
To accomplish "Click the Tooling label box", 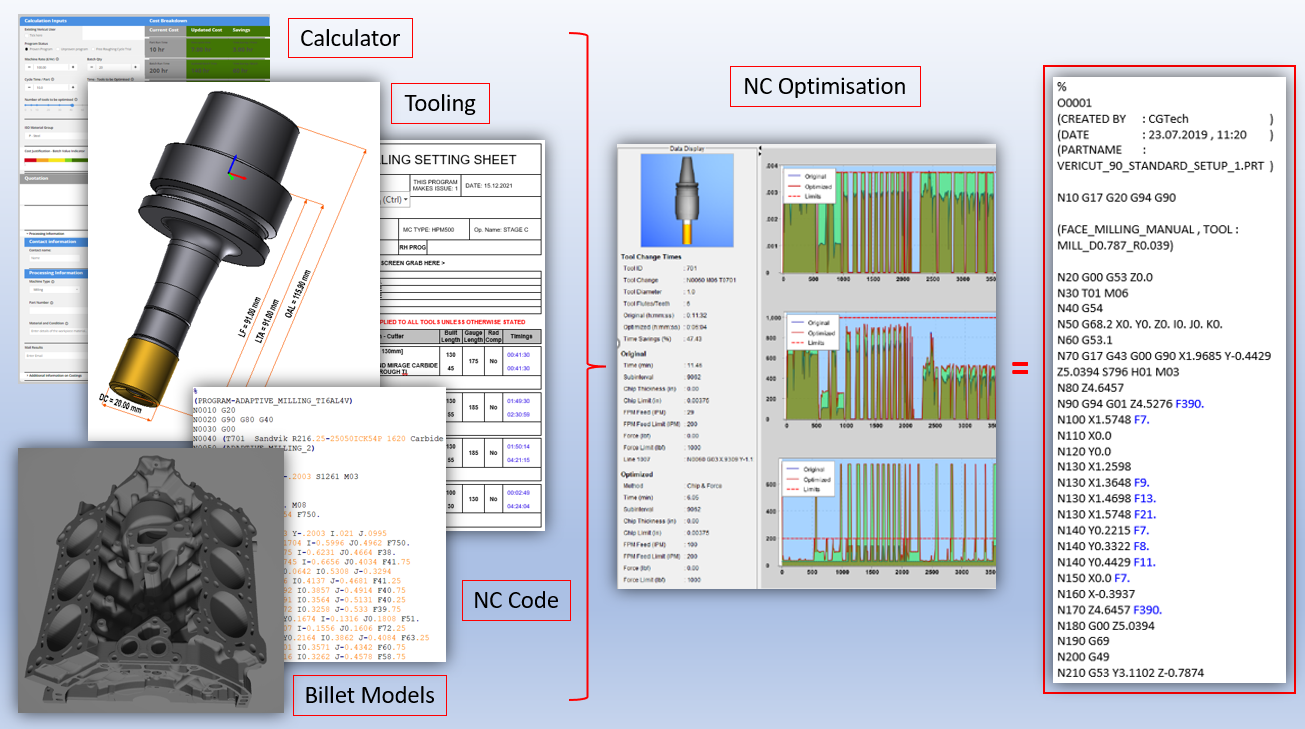I will [440, 103].
